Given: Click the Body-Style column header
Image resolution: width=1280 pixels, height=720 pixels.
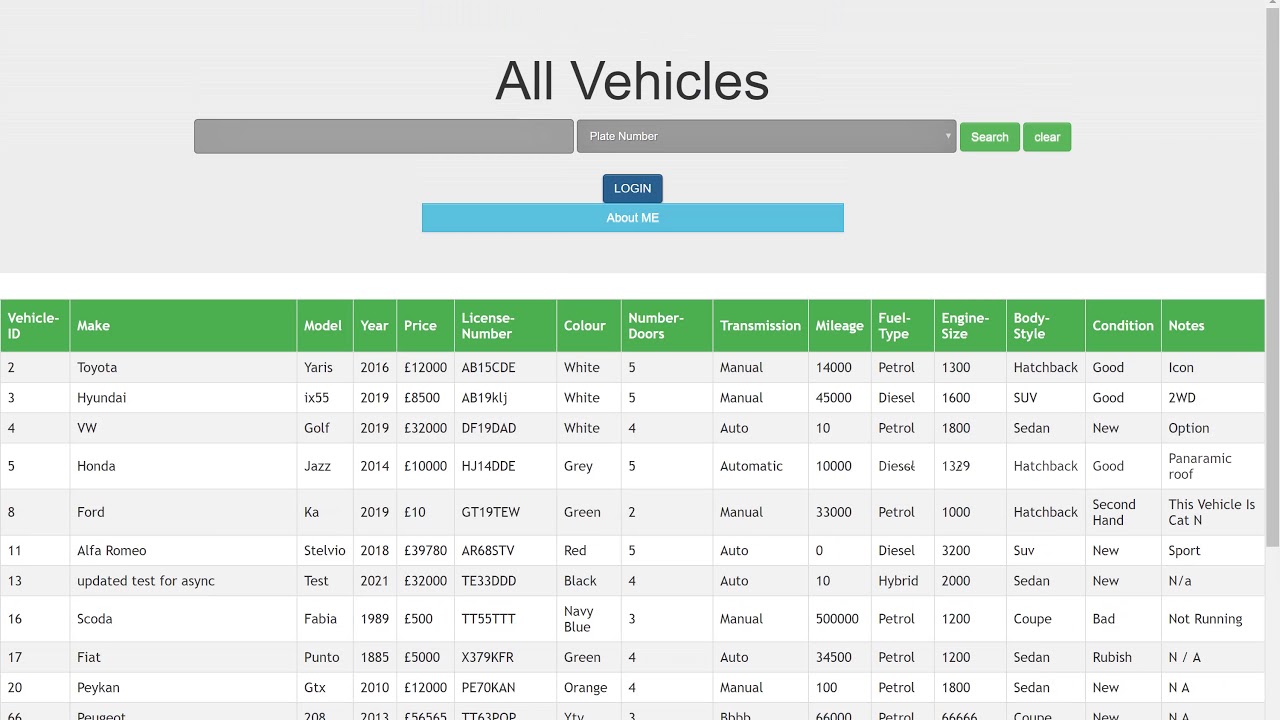Looking at the screenshot, I should click(1046, 326).
